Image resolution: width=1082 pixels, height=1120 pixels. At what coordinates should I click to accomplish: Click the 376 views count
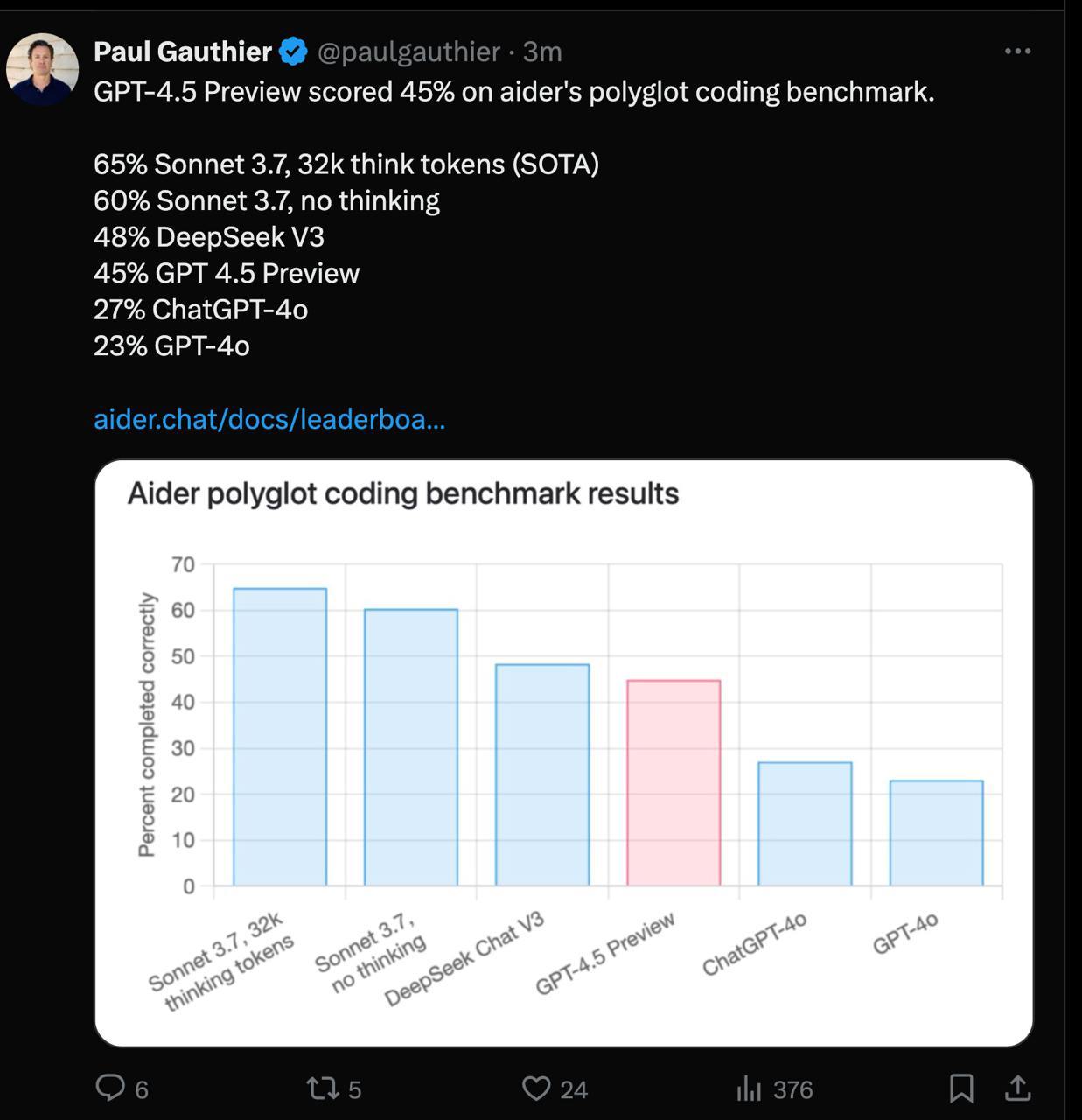coord(793,1089)
